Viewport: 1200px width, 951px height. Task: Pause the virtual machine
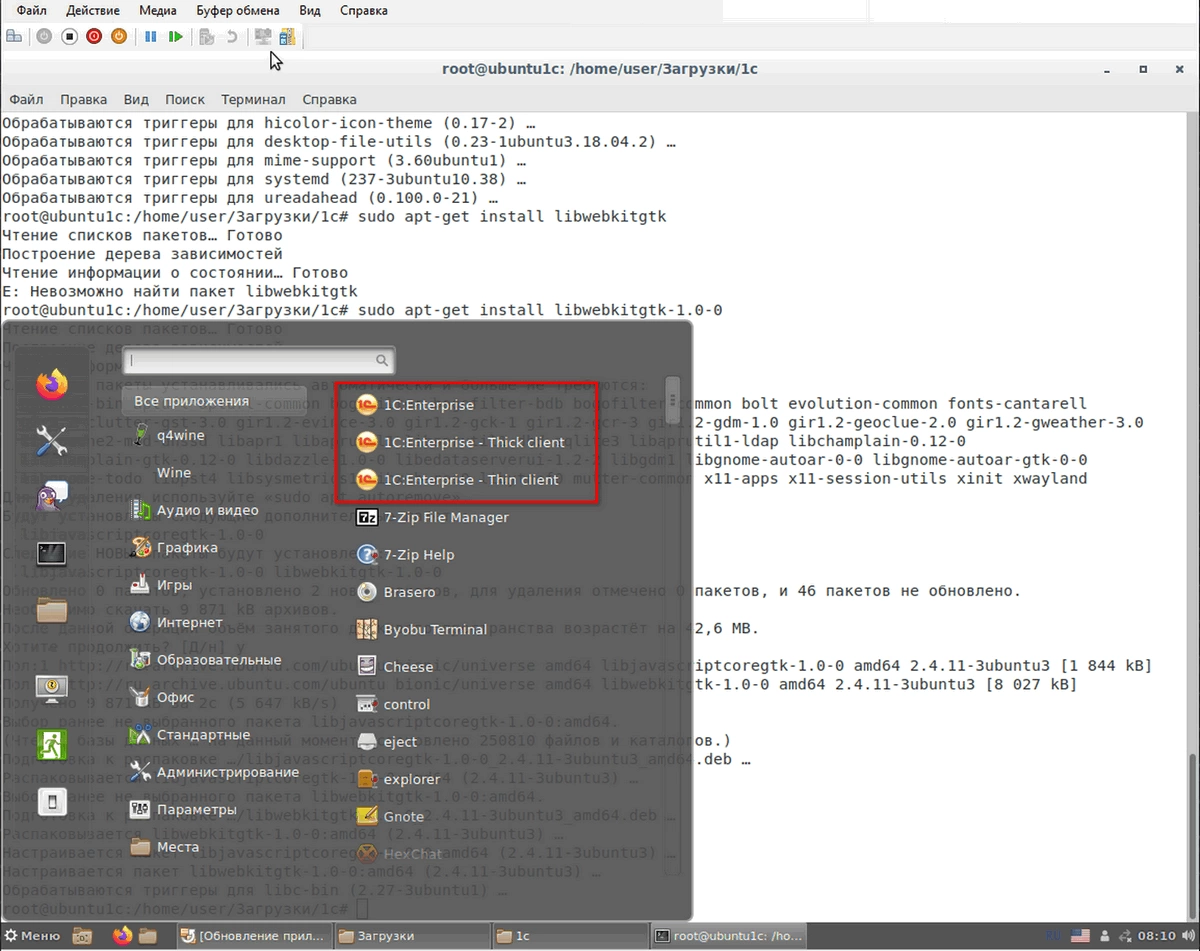coord(151,36)
